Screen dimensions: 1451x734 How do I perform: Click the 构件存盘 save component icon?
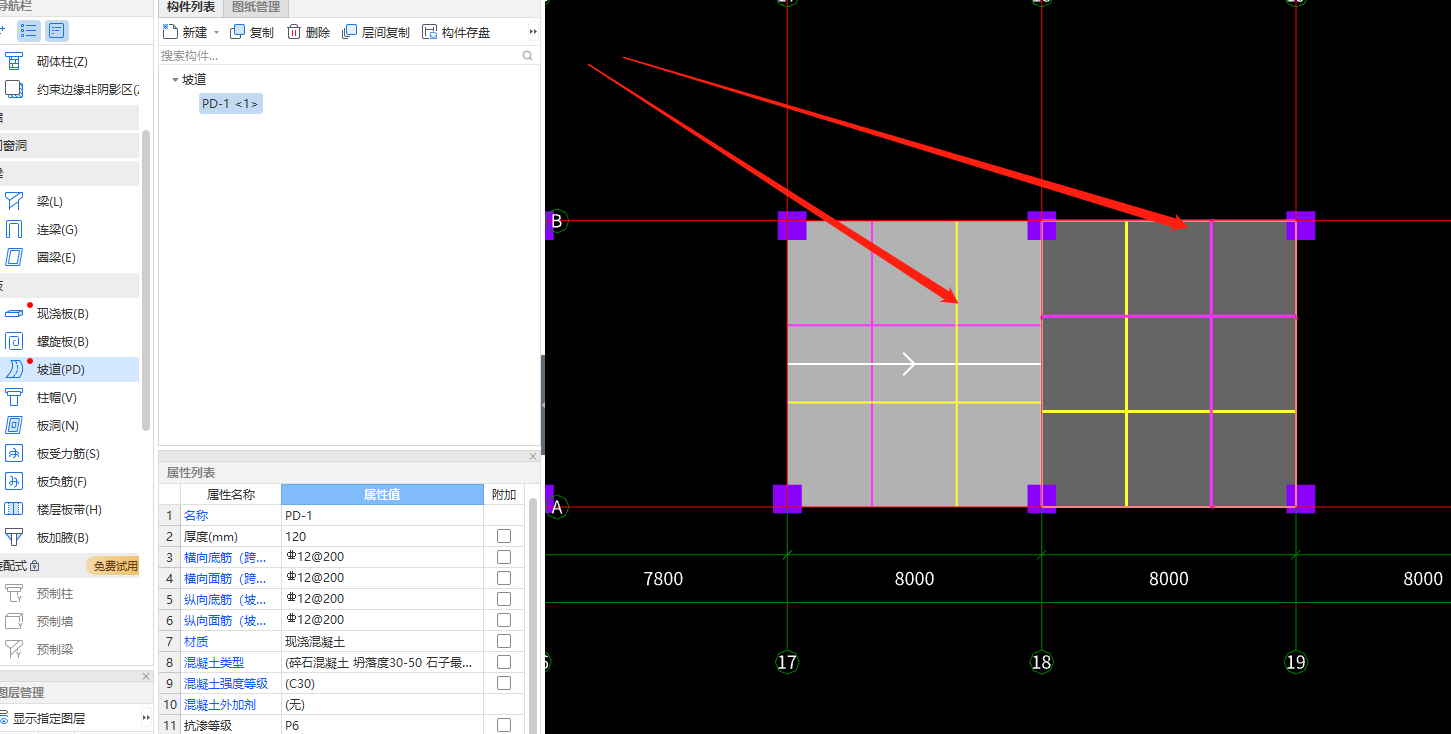[430, 32]
